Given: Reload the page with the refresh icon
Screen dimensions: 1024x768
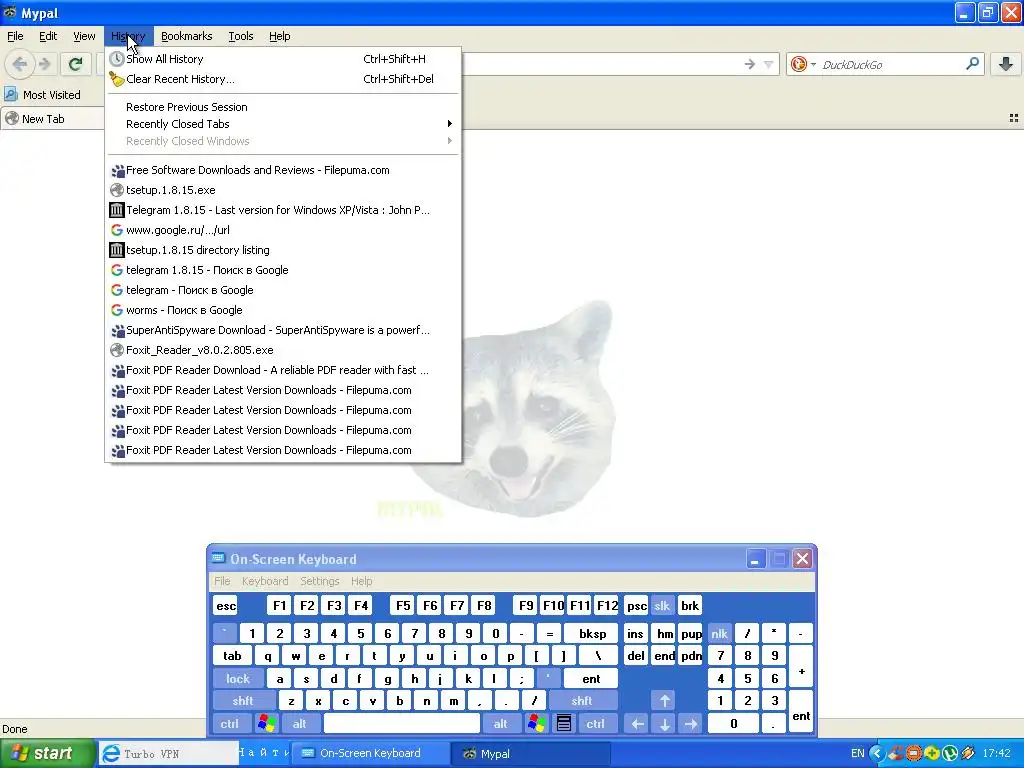Looking at the screenshot, I should point(76,64).
